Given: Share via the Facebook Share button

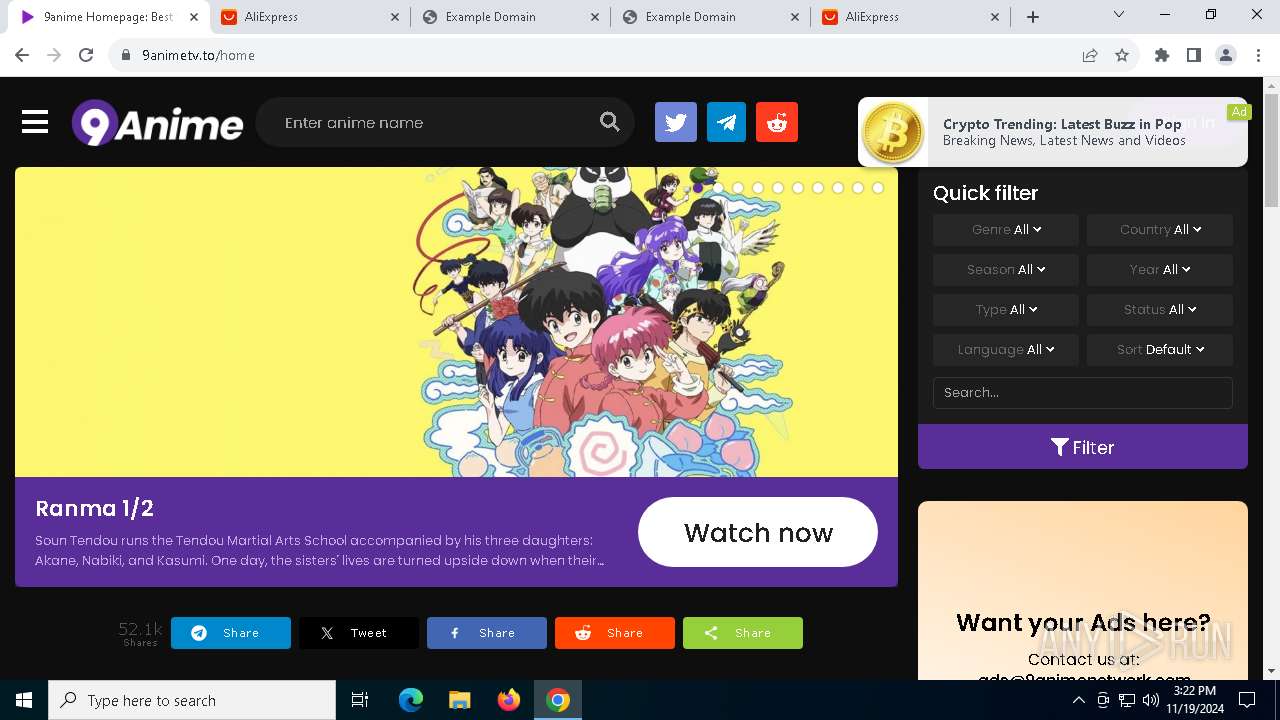Looking at the screenshot, I should coord(487,633).
